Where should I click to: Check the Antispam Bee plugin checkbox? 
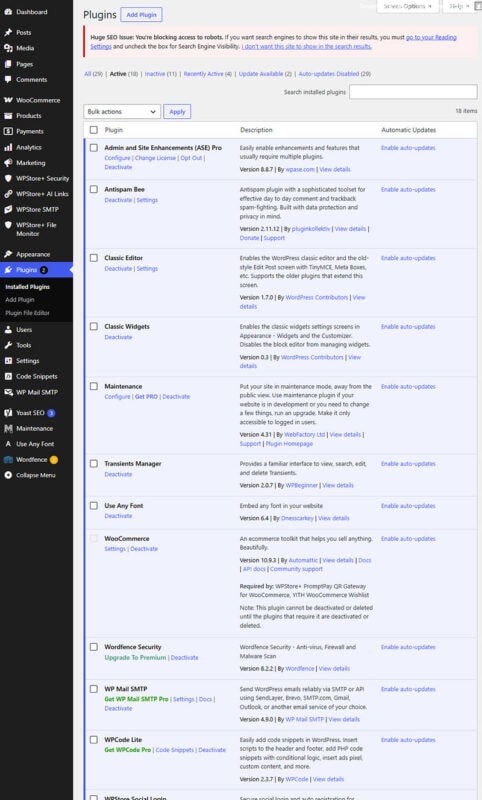pyautogui.click(x=94, y=189)
